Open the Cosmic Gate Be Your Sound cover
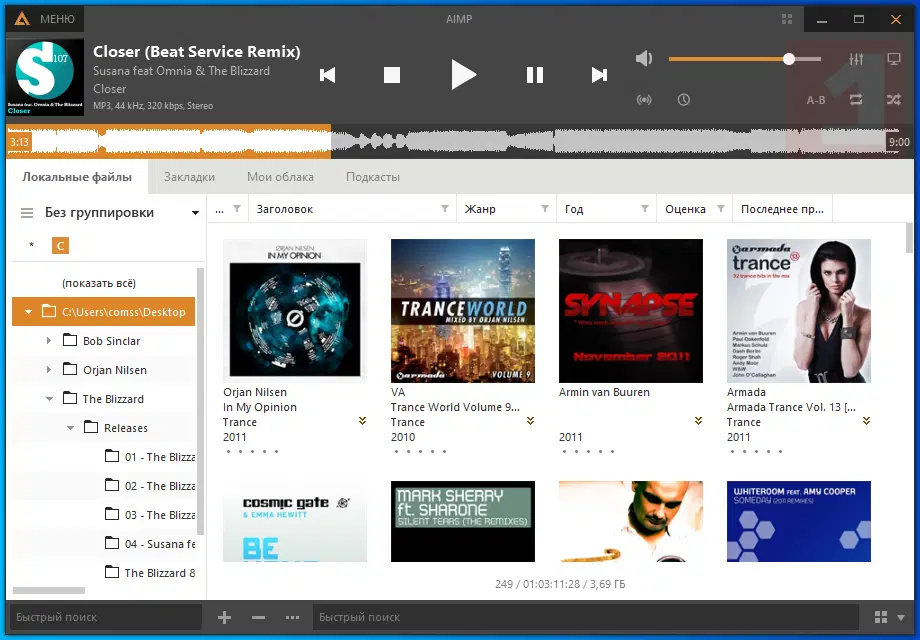 (x=295, y=522)
